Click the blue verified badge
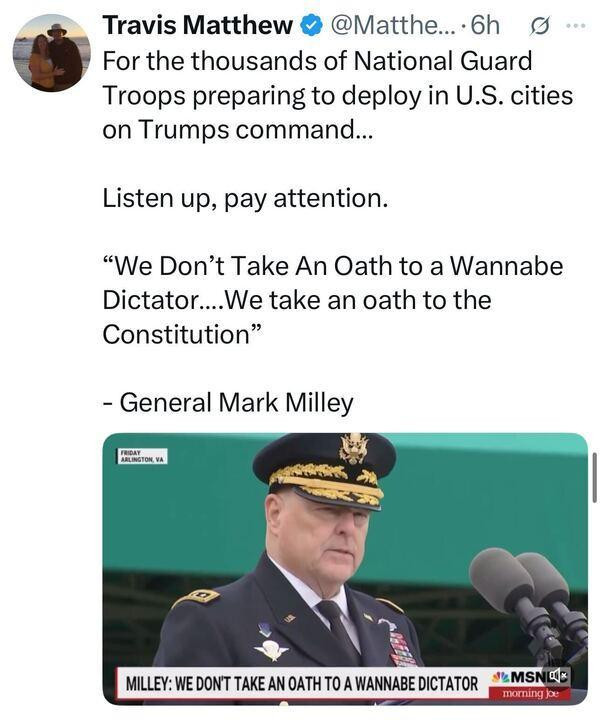 click(311, 25)
